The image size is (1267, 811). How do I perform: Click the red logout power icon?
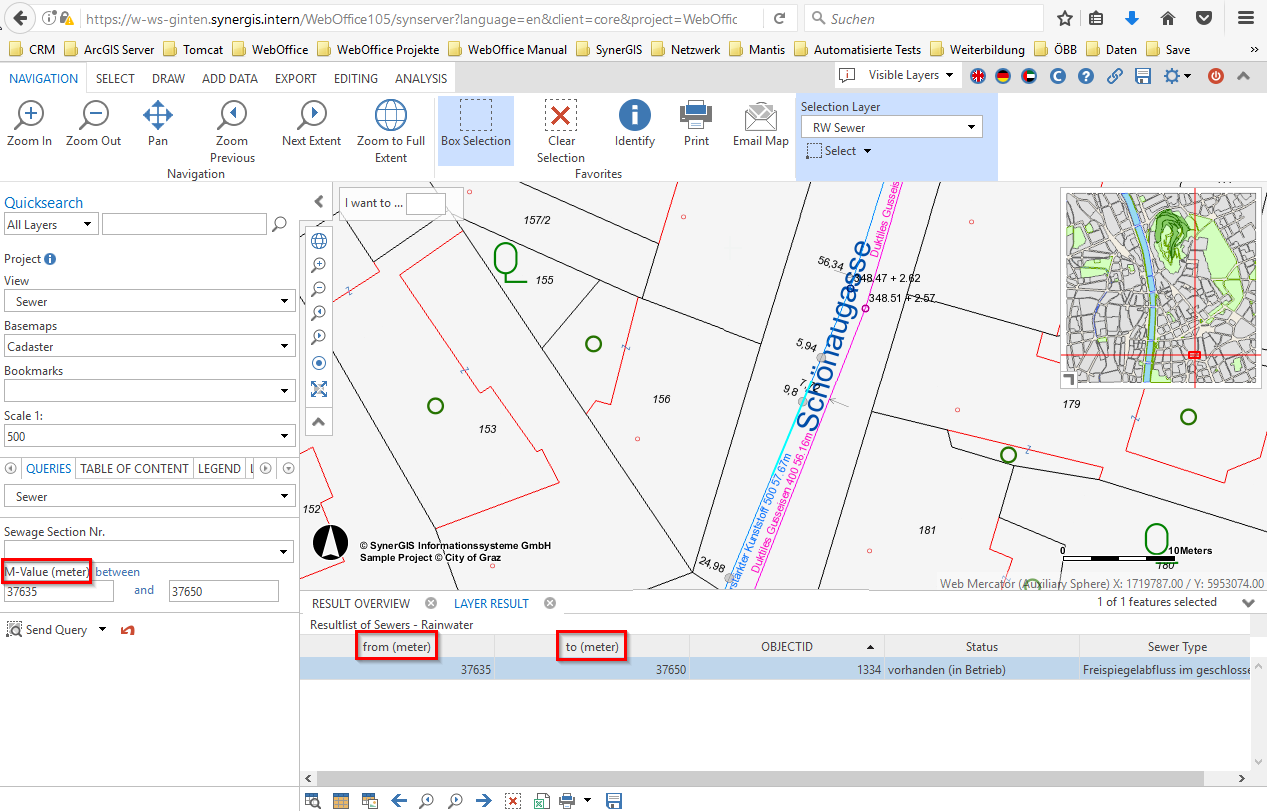point(1216,76)
